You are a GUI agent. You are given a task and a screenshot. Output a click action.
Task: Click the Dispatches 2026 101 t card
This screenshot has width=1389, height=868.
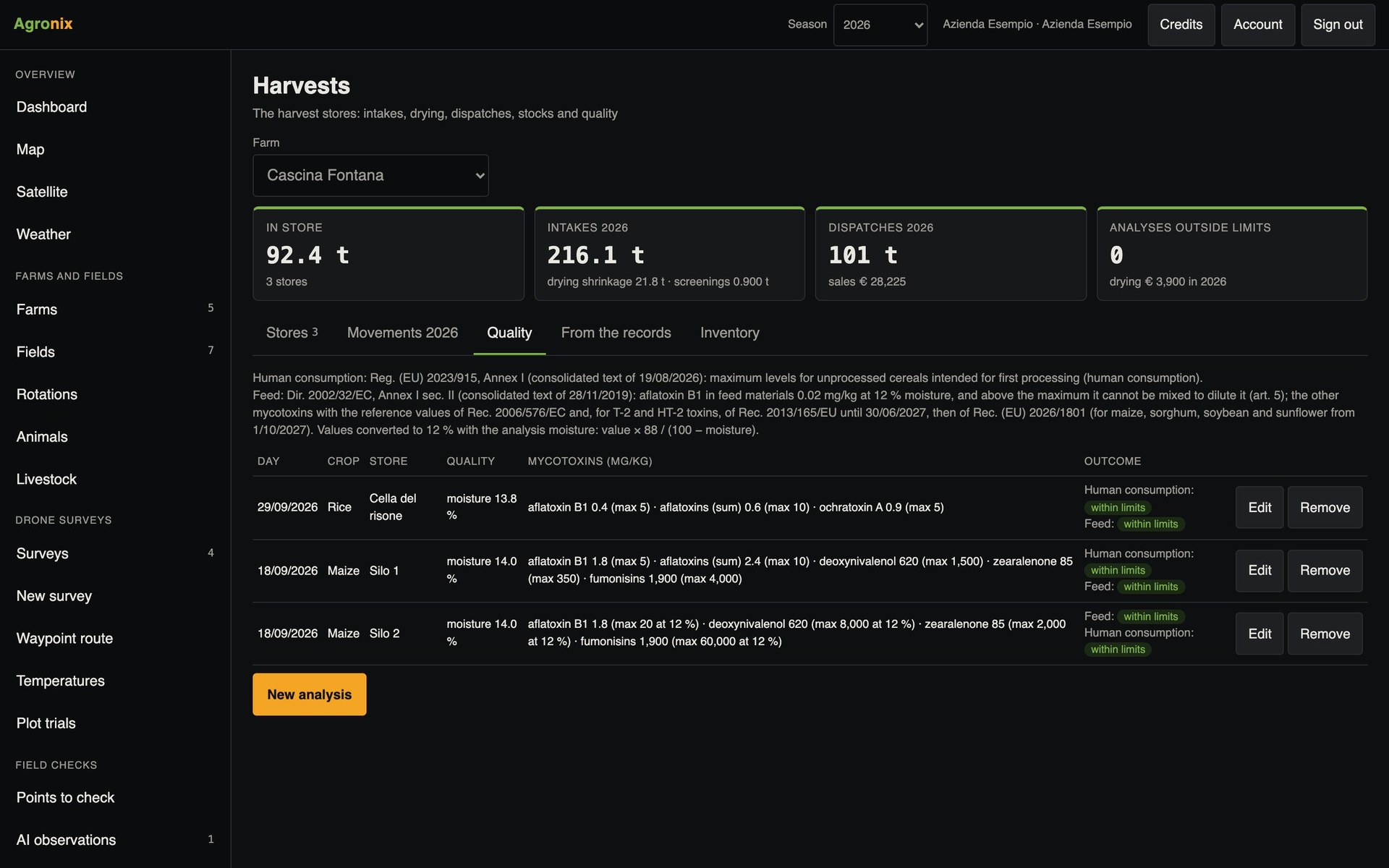[x=951, y=254]
